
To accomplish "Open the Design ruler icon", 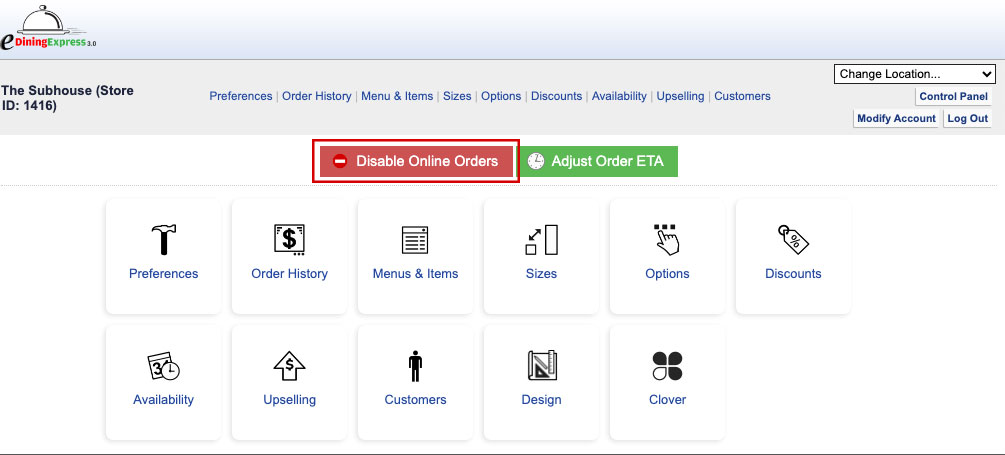I will click(x=541, y=366).
